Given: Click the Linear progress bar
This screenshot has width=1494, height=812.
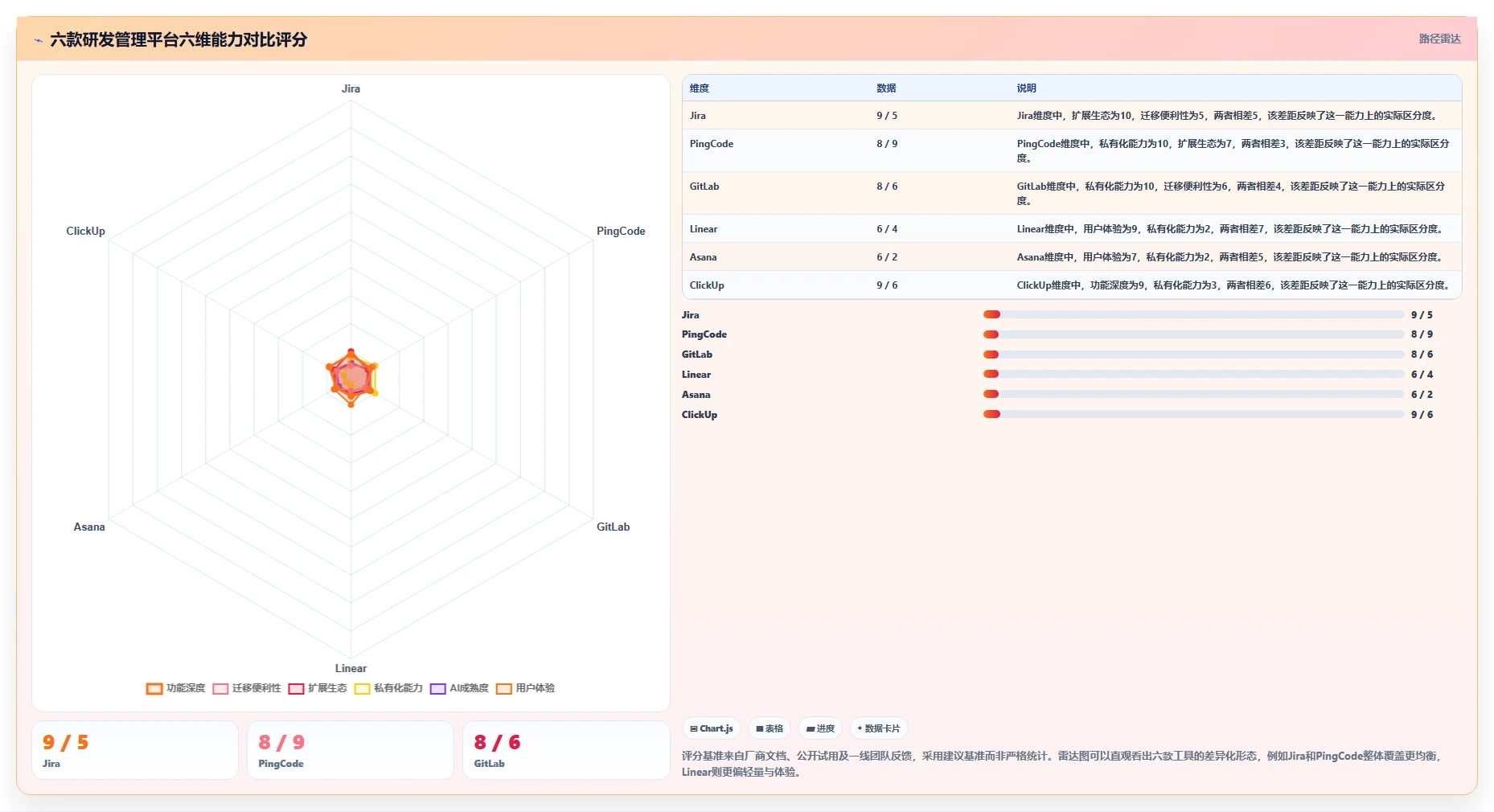Looking at the screenshot, I should point(1193,374).
